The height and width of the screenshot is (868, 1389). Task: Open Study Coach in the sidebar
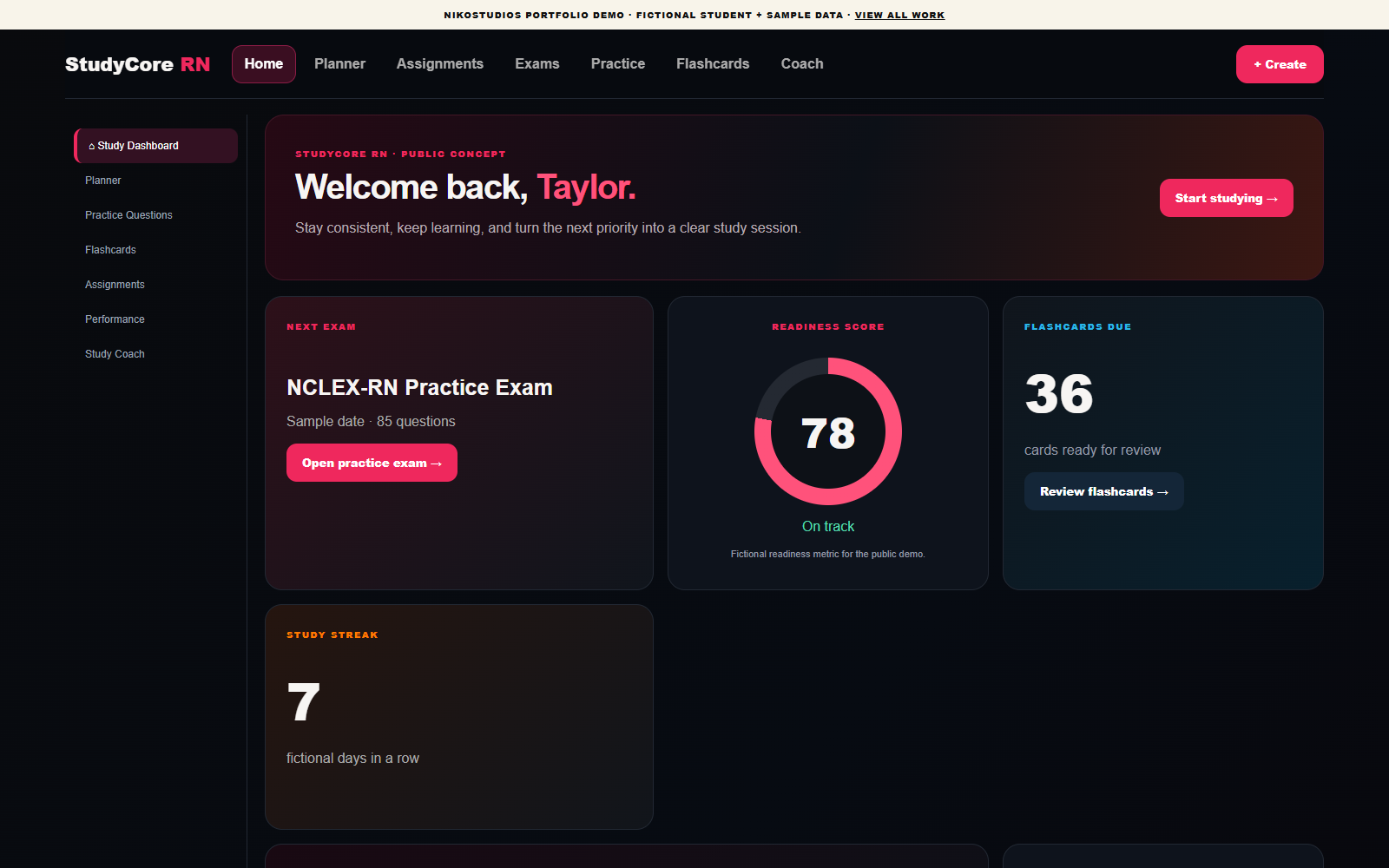156,354
